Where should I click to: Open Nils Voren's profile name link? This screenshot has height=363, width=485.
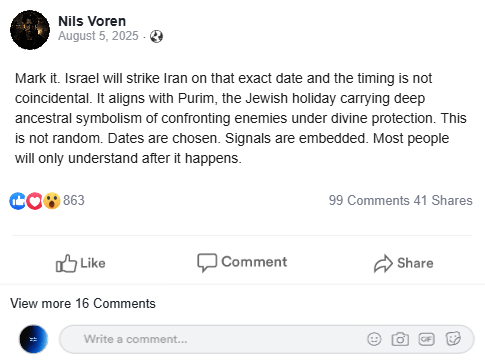click(x=92, y=21)
